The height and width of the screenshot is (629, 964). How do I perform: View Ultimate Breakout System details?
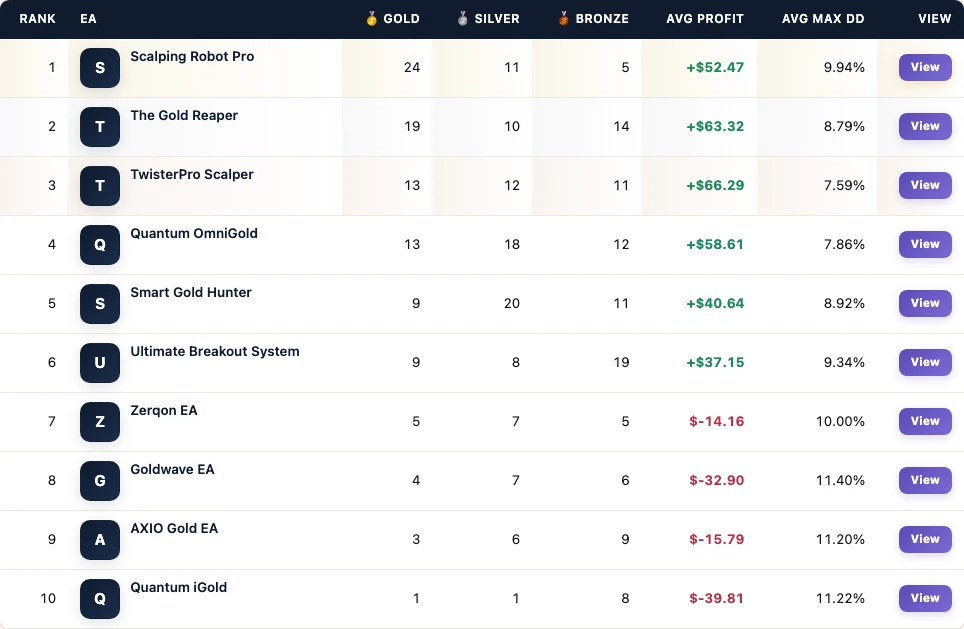925,362
